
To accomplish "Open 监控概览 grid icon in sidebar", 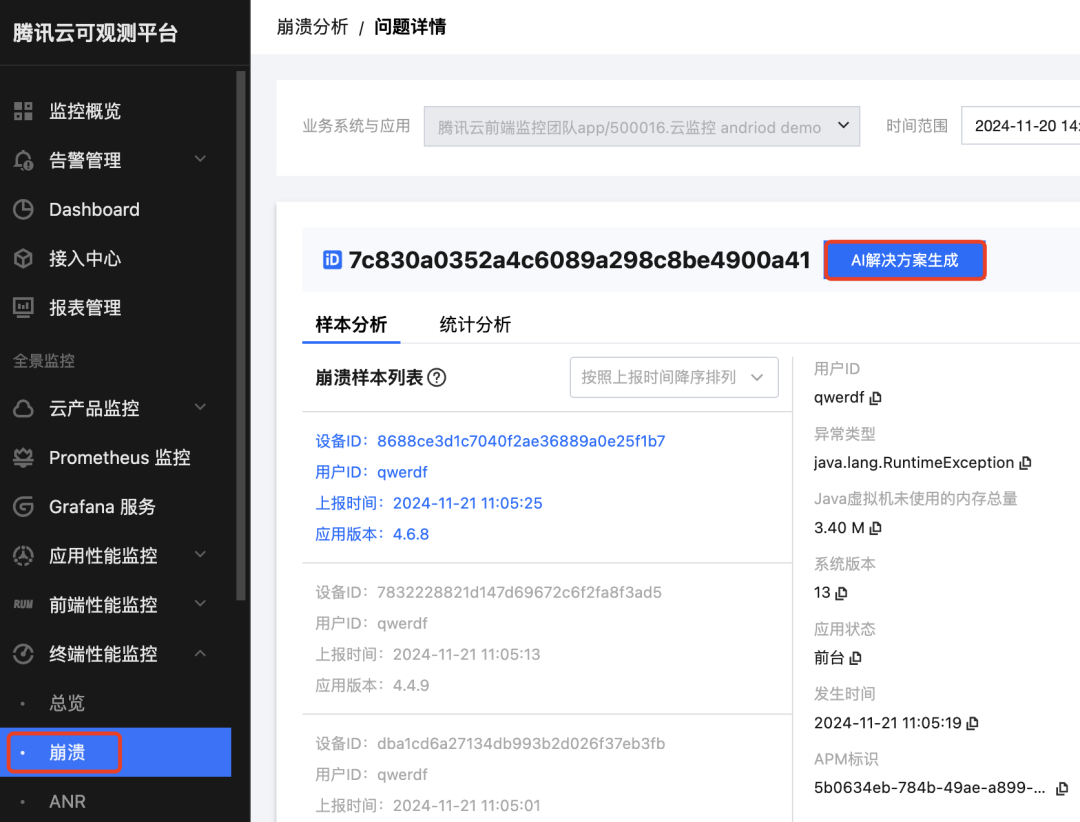I will pos(23,111).
